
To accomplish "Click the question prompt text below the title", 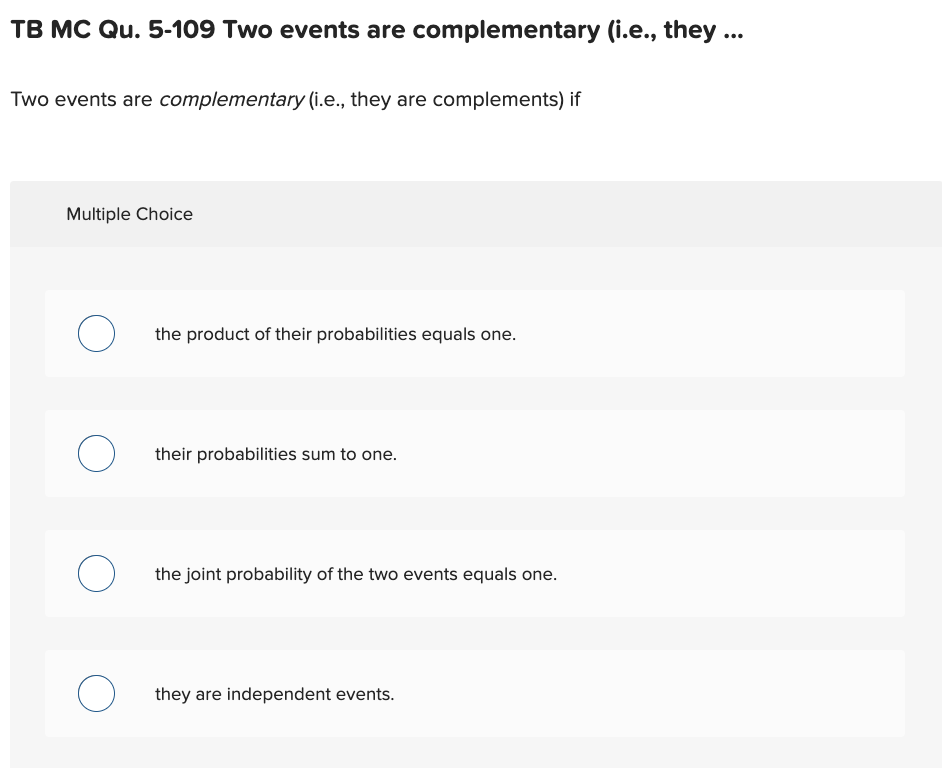I will 296,99.
